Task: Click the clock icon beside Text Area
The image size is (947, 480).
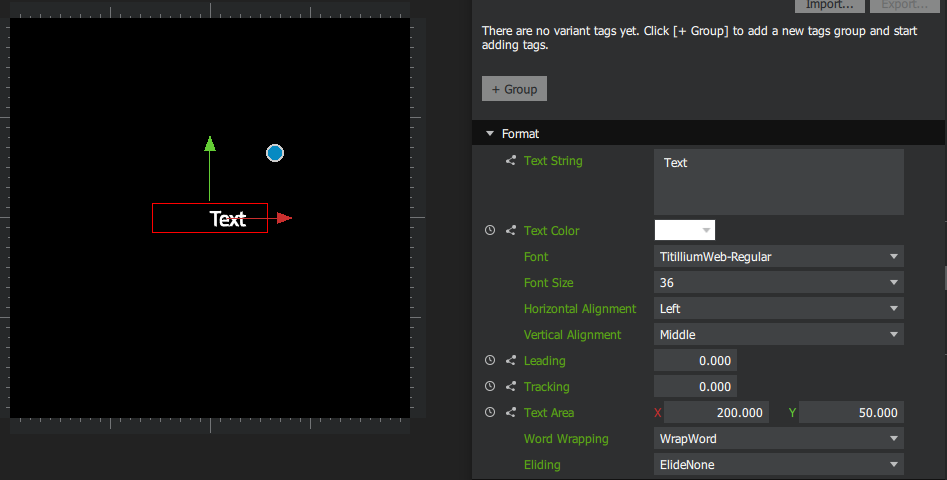Action: [x=490, y=413]
